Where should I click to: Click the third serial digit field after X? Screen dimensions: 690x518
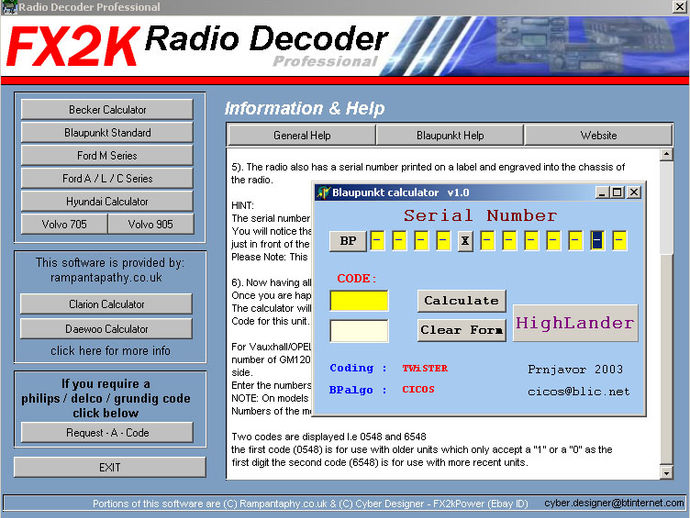(531, 241)
